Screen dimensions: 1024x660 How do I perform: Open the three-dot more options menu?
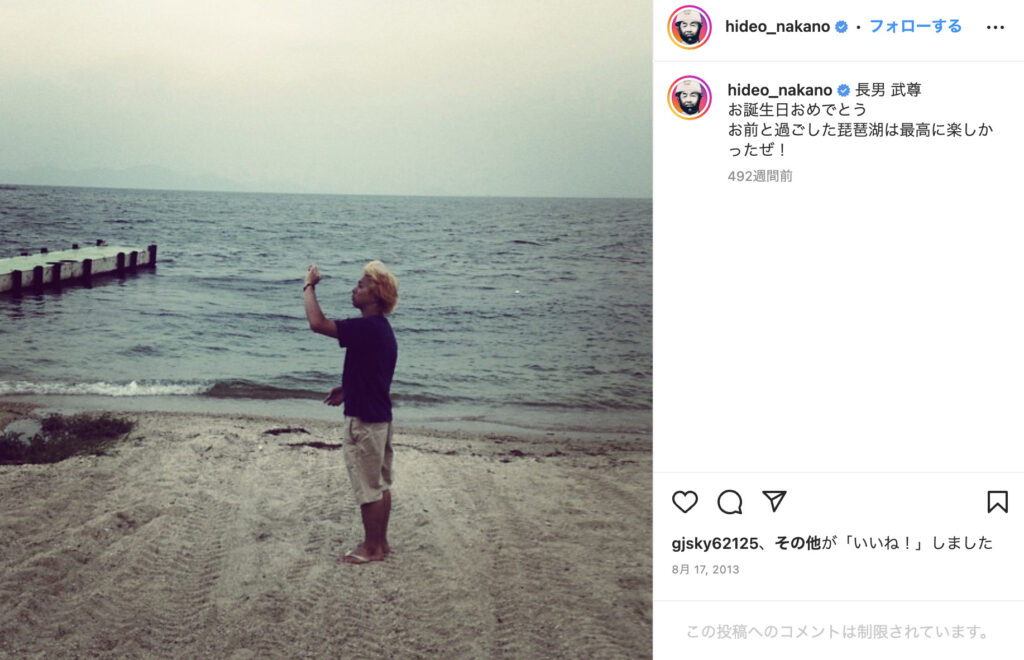click(995, 27)
